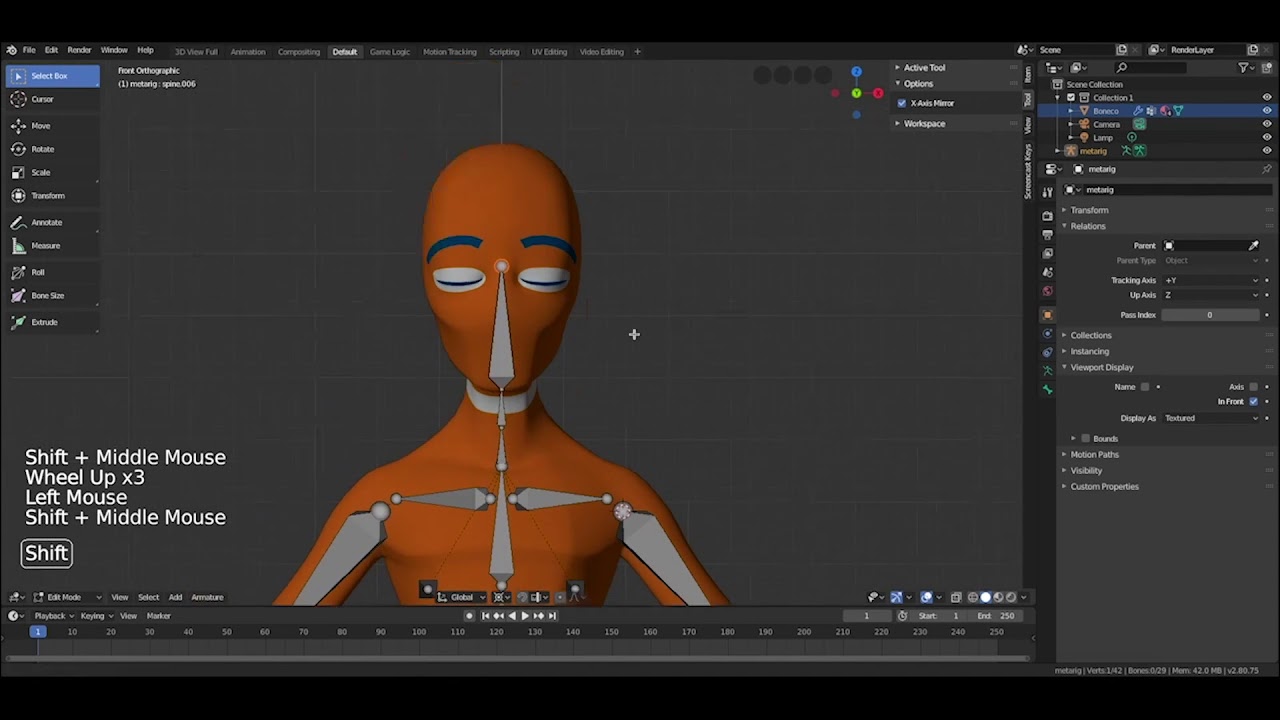Viewport: 1280px width, 720px height.
Task: Open the outliner filter options
Action: point(1245,68)
